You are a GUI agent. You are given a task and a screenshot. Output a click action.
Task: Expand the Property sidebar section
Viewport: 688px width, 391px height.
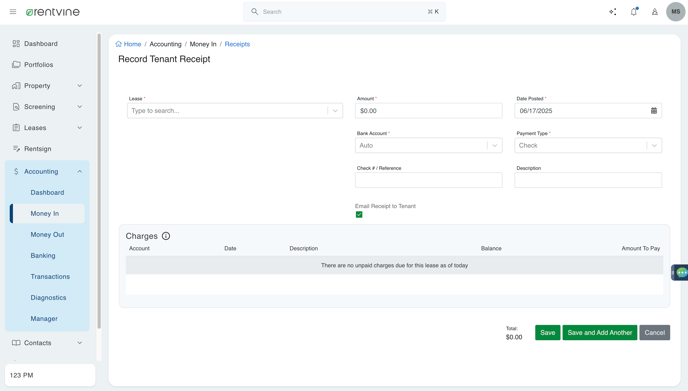47,86
